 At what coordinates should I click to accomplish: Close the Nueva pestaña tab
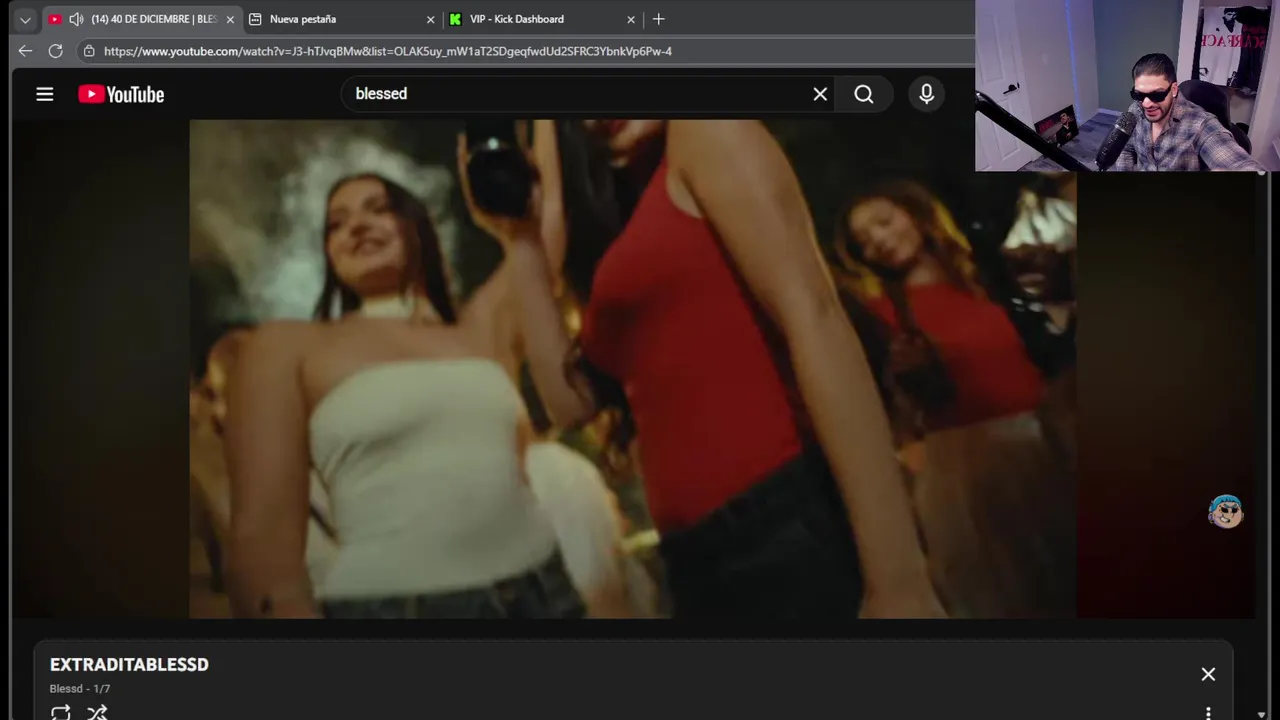tap(431, 19)
